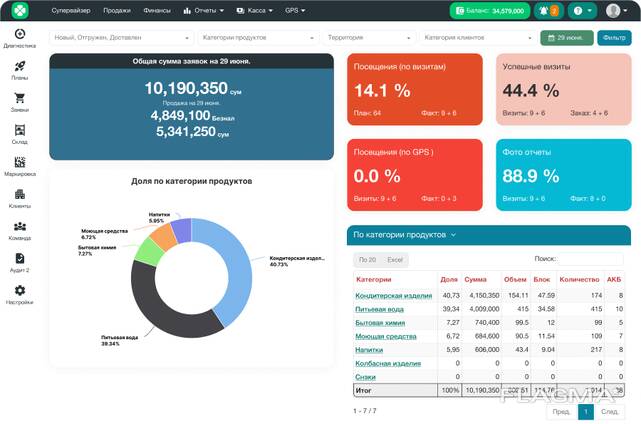Expand По категории продуктов panel header
641x424 pixels.
tap(489, 235)
